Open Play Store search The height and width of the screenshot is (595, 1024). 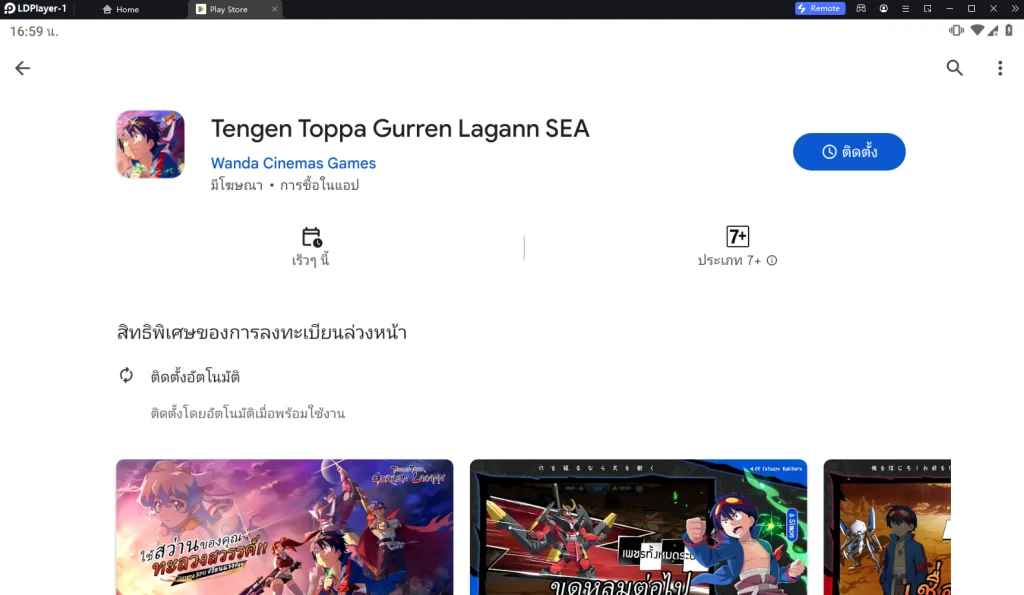[x=955, y=68]
